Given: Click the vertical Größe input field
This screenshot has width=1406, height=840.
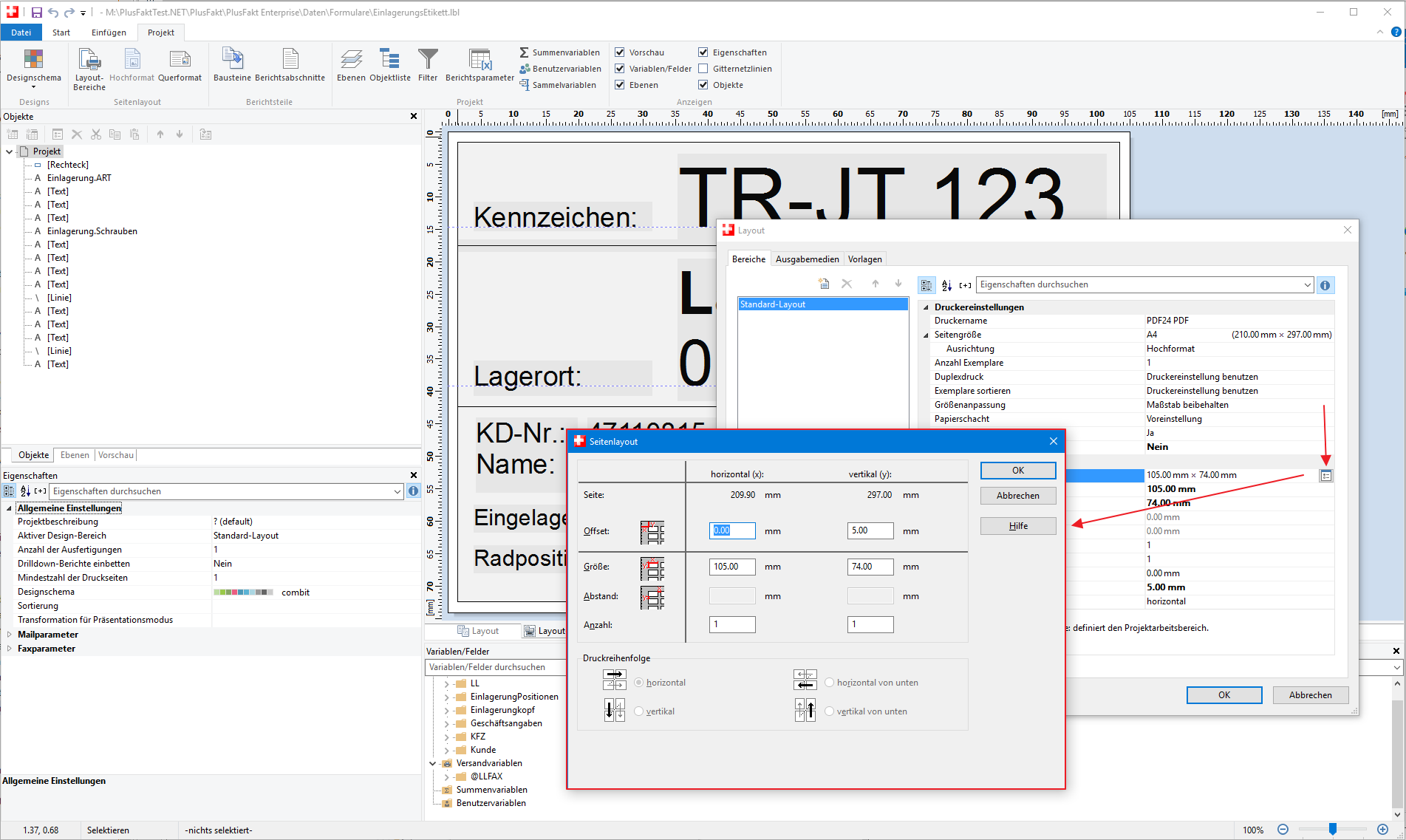Looking at the screenshot, I should pos(870,567).
